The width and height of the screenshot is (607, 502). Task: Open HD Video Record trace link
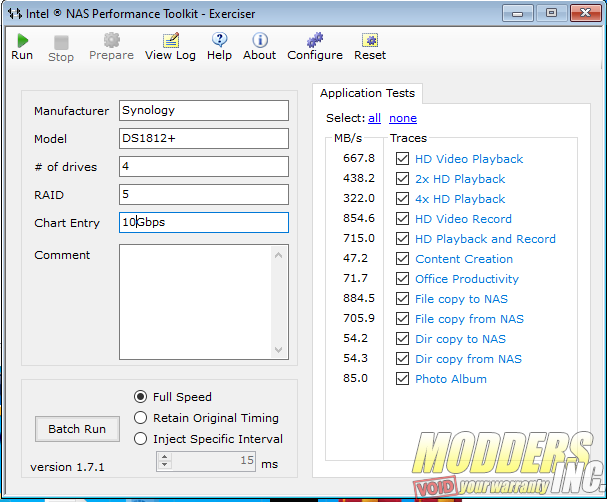pos(463,219)
